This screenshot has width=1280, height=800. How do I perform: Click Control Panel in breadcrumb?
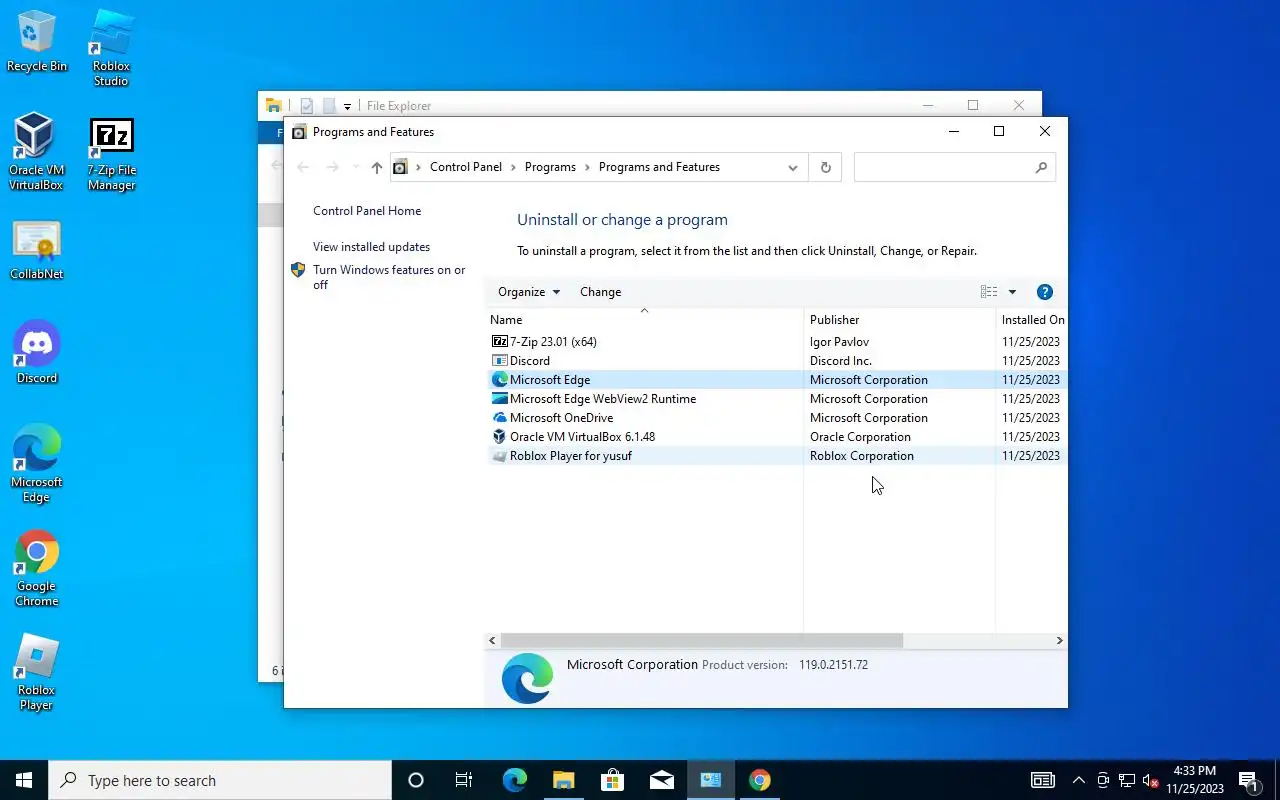[466, 167]
